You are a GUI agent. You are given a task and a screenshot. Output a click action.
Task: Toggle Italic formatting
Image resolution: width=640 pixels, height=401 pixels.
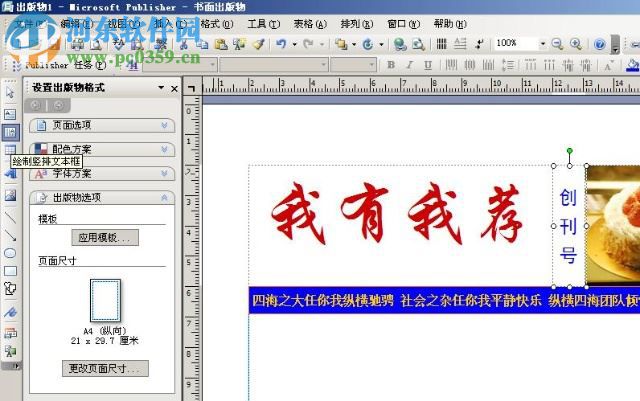click(409, 65)
